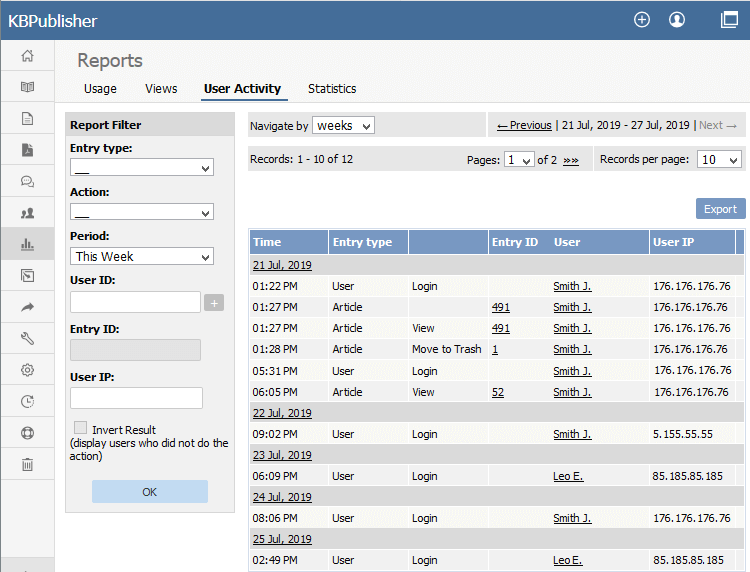Expand the Entry type dropdown

142,167
